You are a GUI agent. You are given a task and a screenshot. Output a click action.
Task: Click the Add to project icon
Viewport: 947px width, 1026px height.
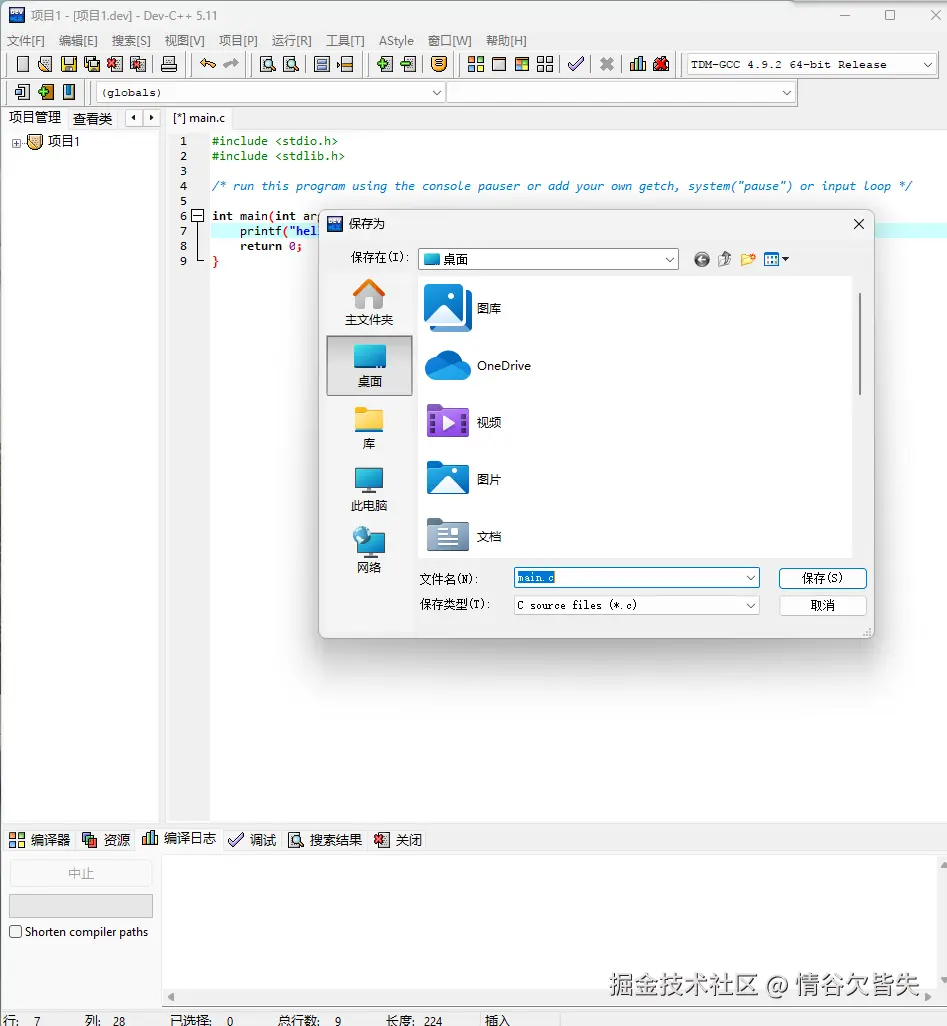pyautogui.click(x=385, y=64)
